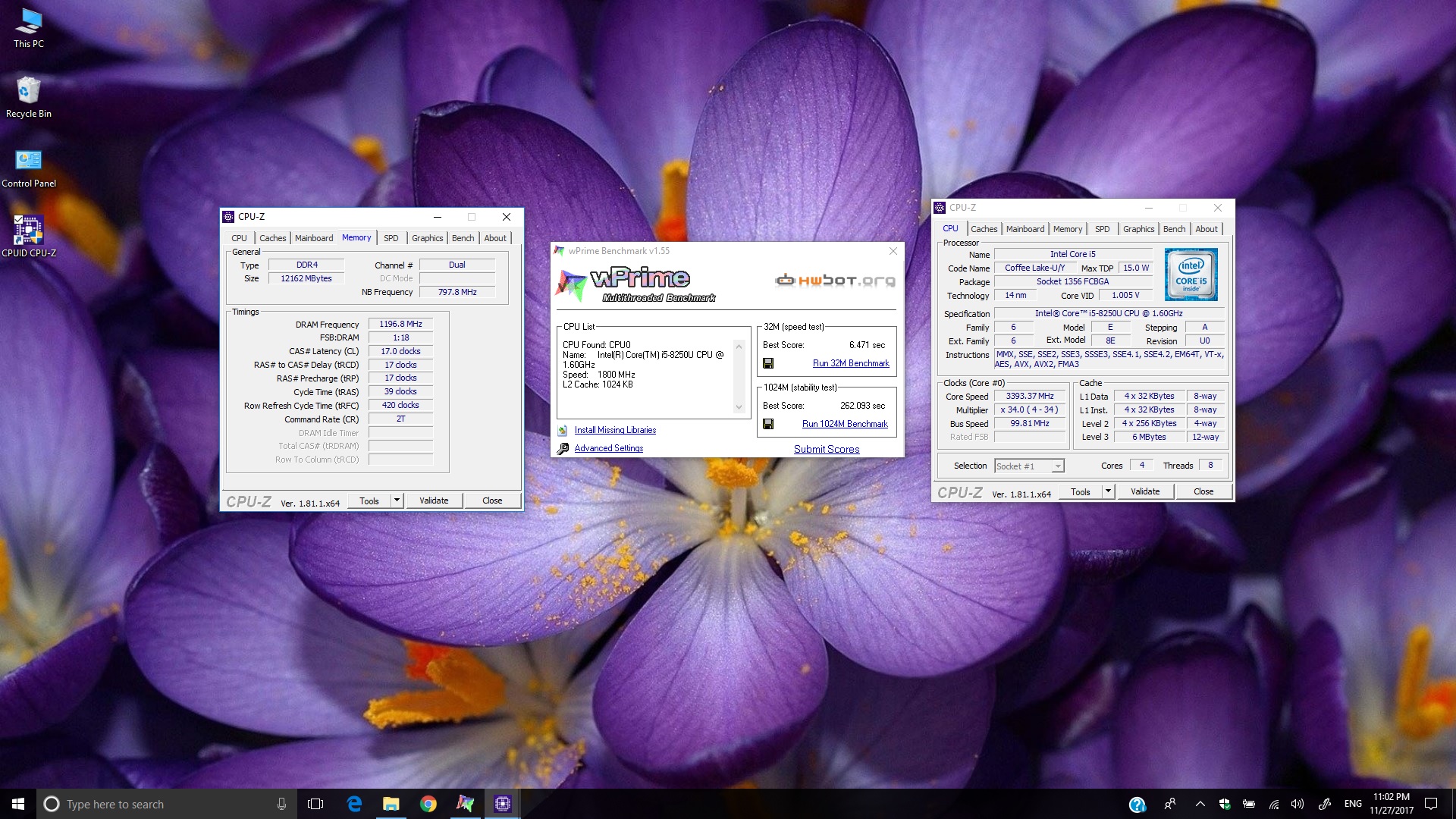Click the ENG language indicator

tap(1353, 804)
